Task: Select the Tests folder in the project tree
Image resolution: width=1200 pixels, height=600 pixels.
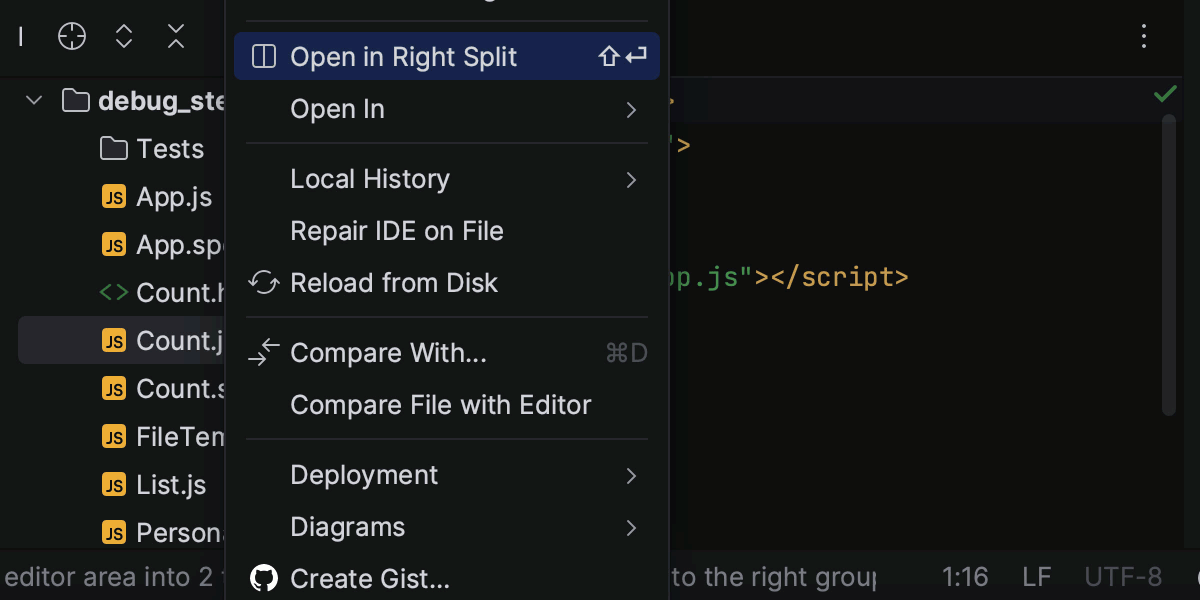Action: tap(169, 148)
